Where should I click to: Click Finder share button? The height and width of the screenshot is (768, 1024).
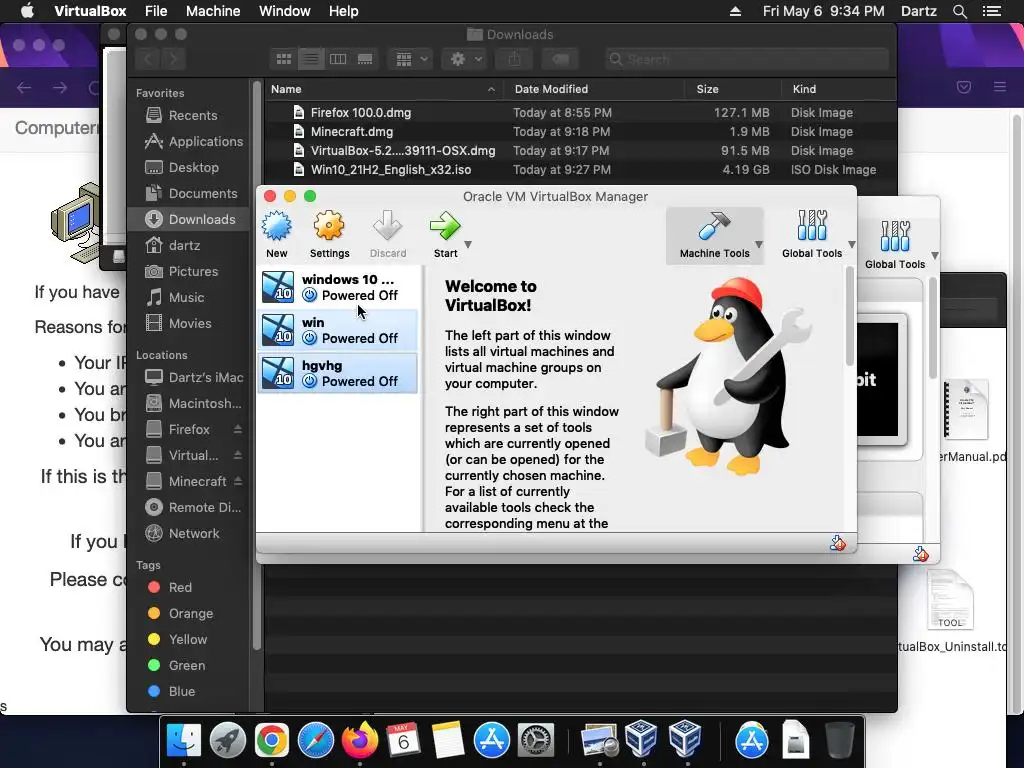pyautogui.click(x=515, y=59)
